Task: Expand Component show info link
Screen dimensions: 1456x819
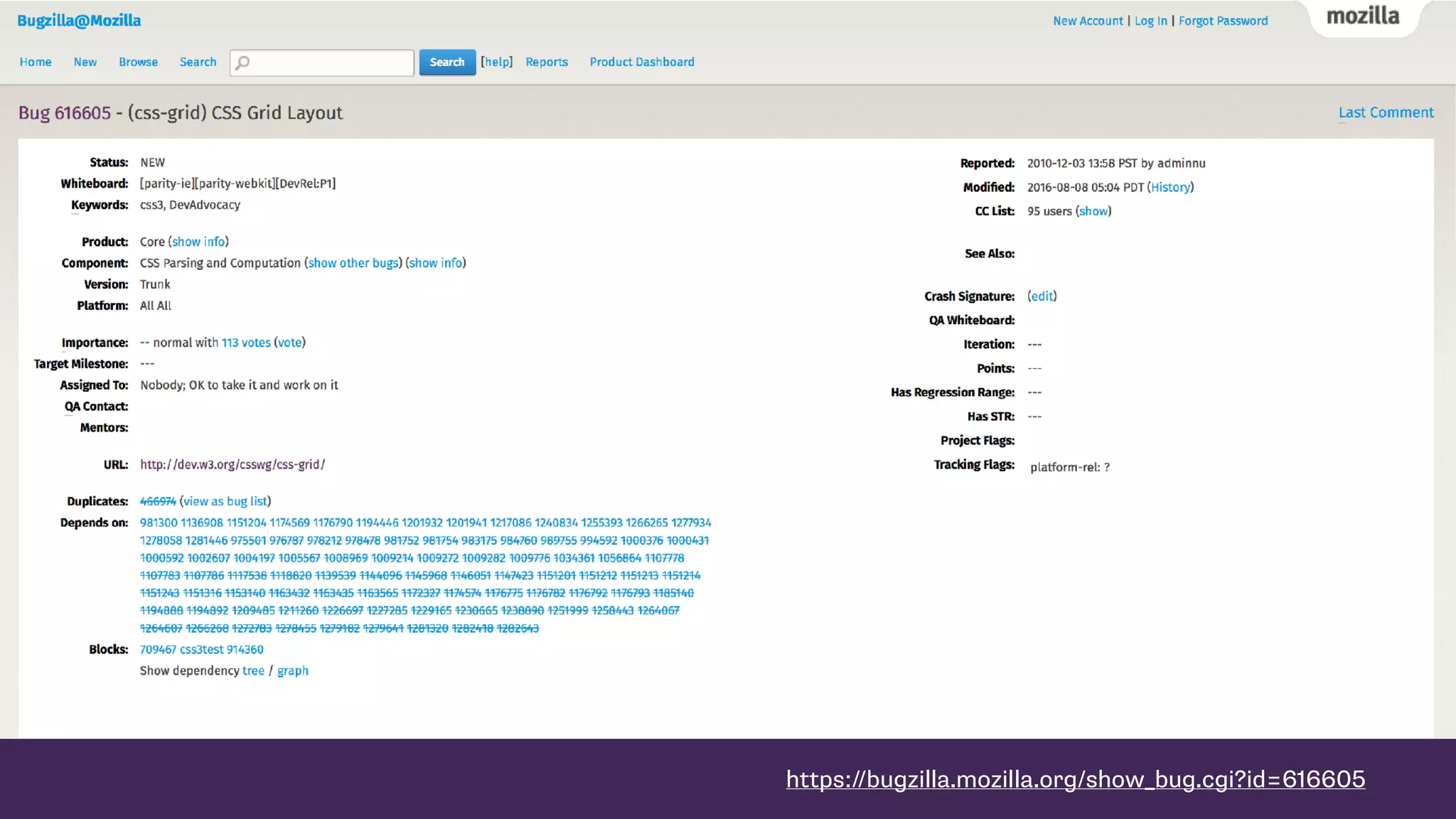Action: (x=435, y=263)
